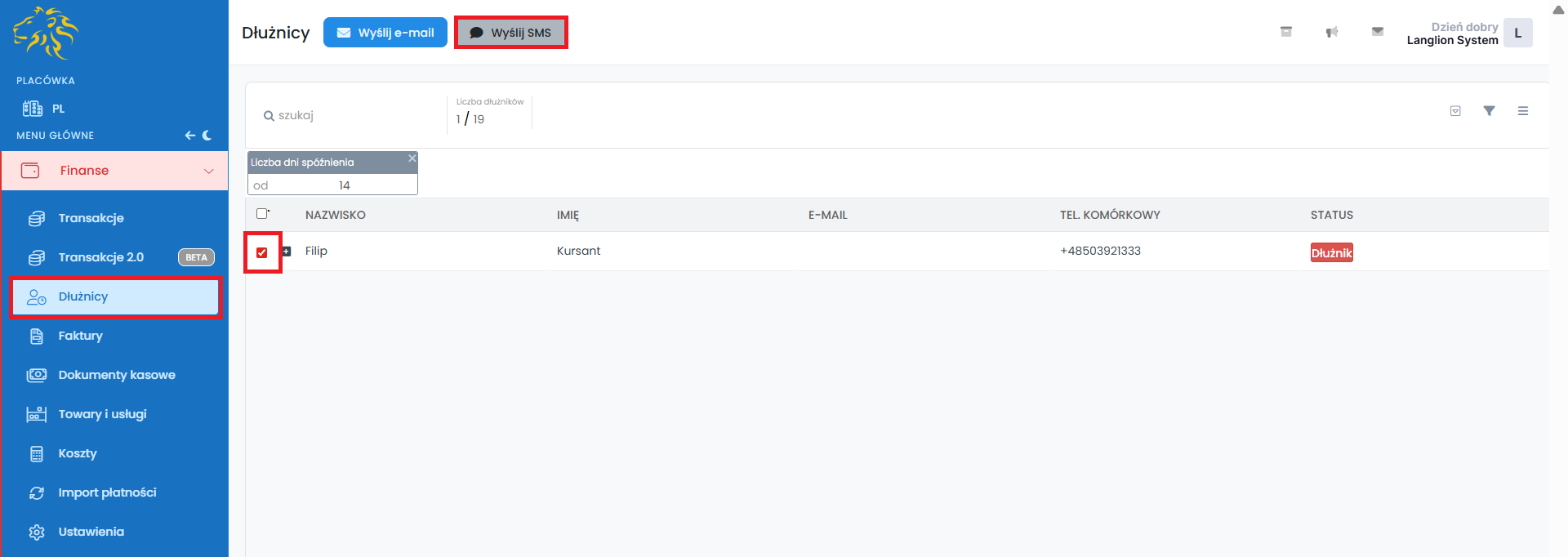Click the Langlion lion logo

click(46, 33)
